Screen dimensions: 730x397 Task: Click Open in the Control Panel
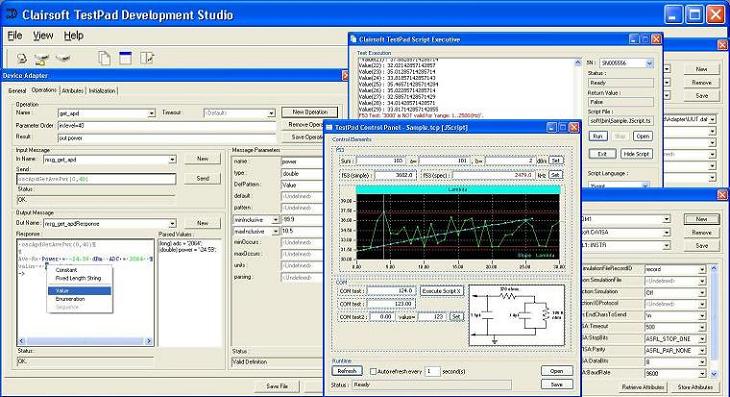point(557,371)
